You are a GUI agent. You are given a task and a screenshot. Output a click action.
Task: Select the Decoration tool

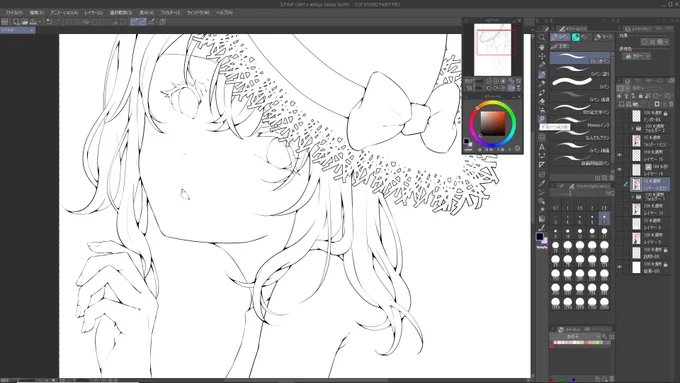[542, 119]
